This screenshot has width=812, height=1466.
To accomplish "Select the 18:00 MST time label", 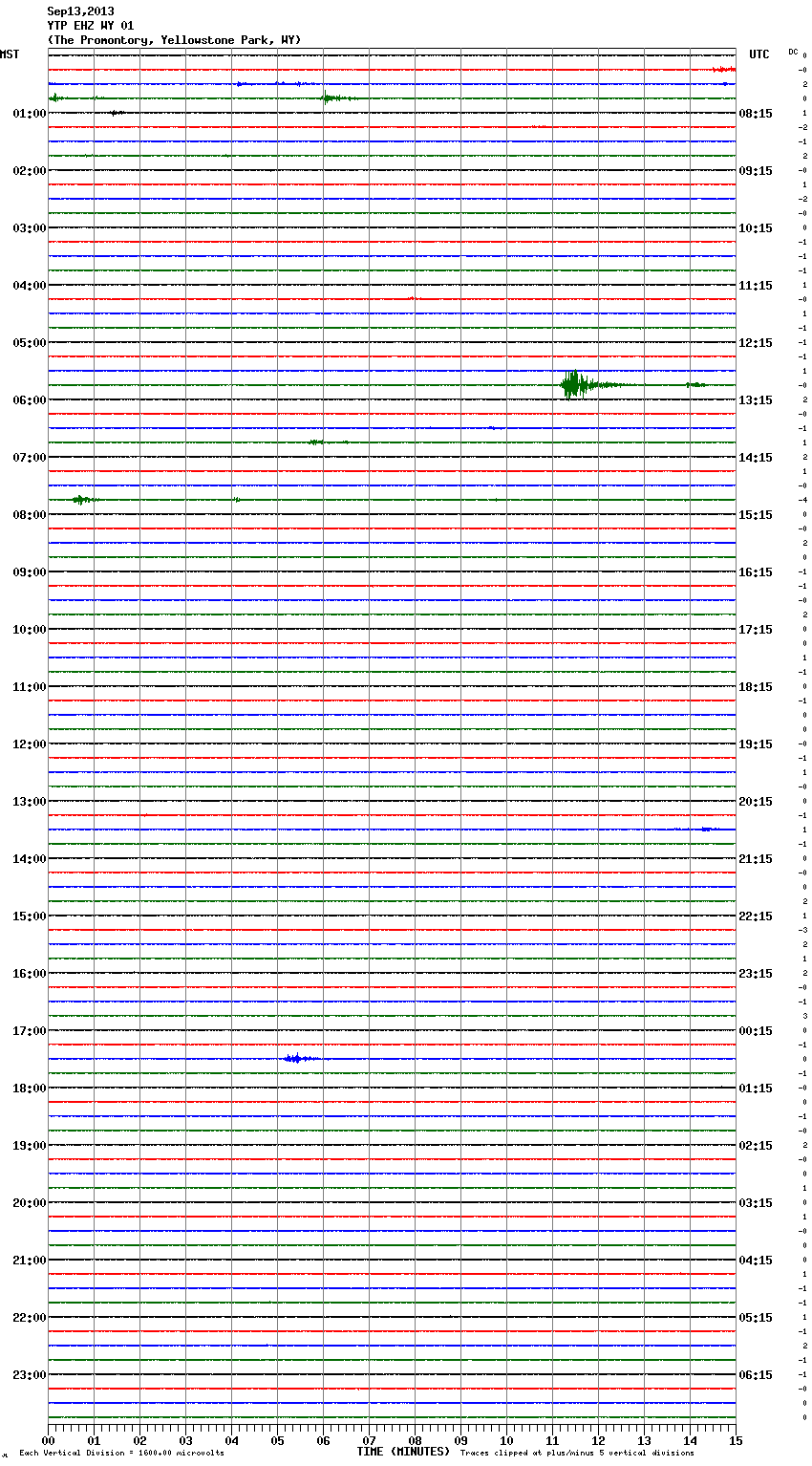I will click(30, 1089).
